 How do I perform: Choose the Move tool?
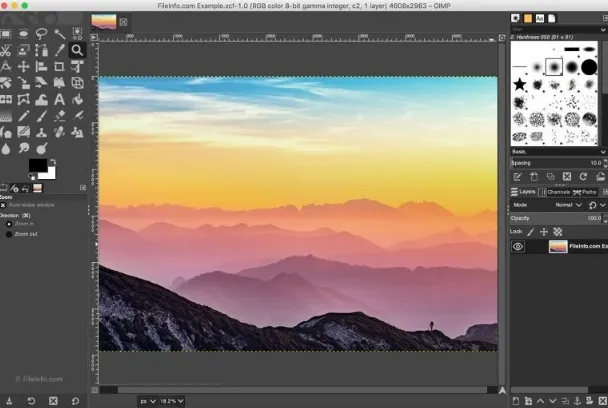(x=23, y=67)
